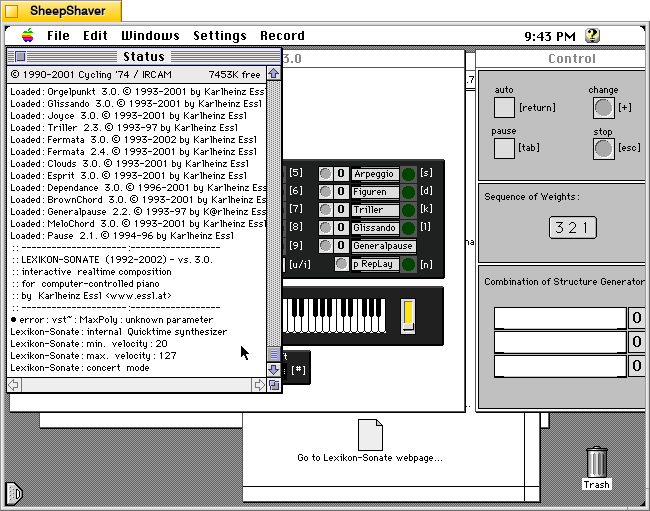Click the p RepLay module label

pyautogui.click(x=375, y=264)
